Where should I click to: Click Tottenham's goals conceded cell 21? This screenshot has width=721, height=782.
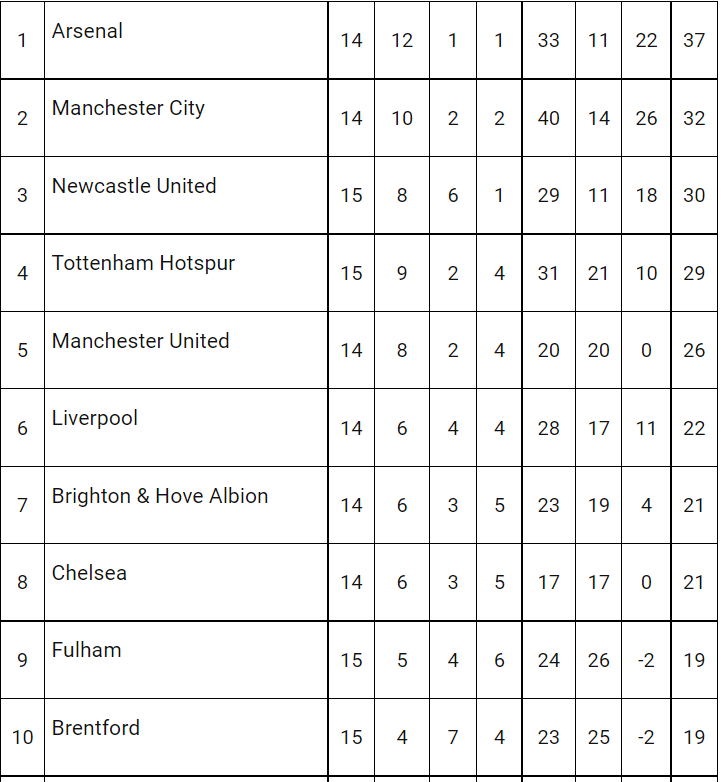coord(598,273)
